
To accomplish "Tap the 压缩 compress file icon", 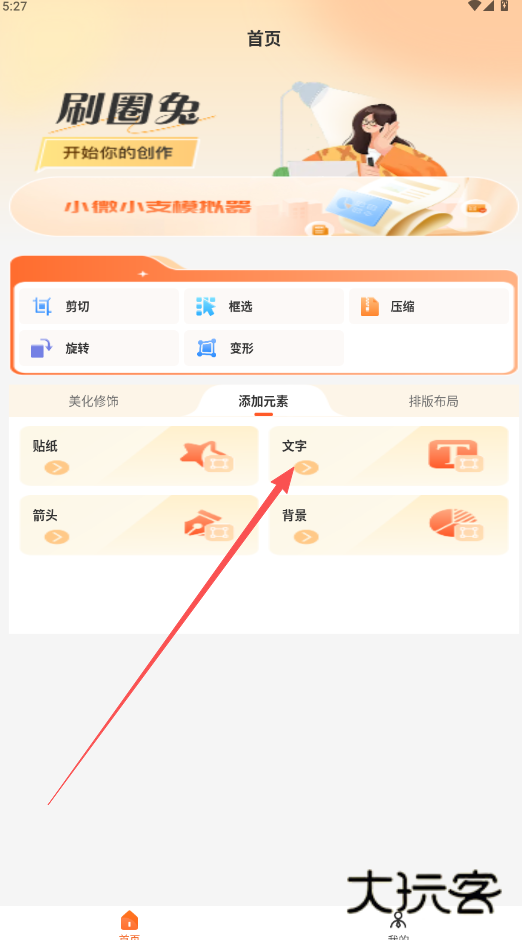I will pyautogui.click(x=370, y=306).
